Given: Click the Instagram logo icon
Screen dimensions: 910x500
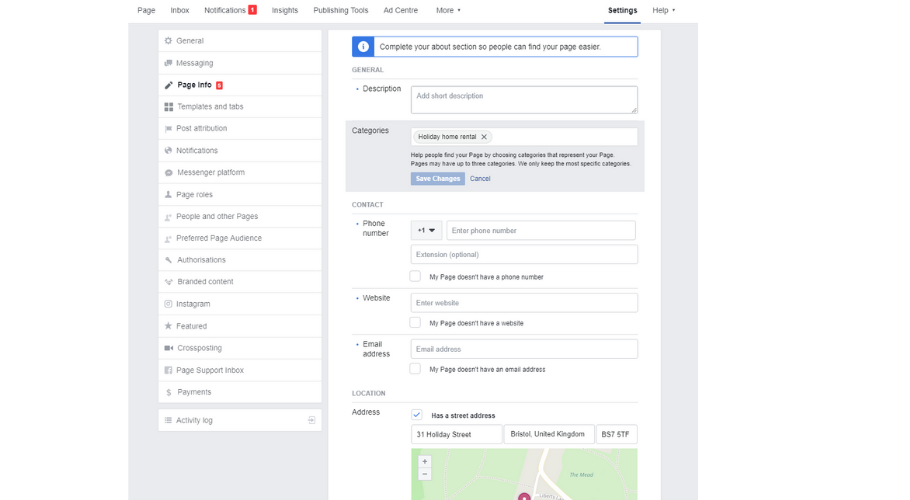Looking at the screenshot, I should 168,304.
